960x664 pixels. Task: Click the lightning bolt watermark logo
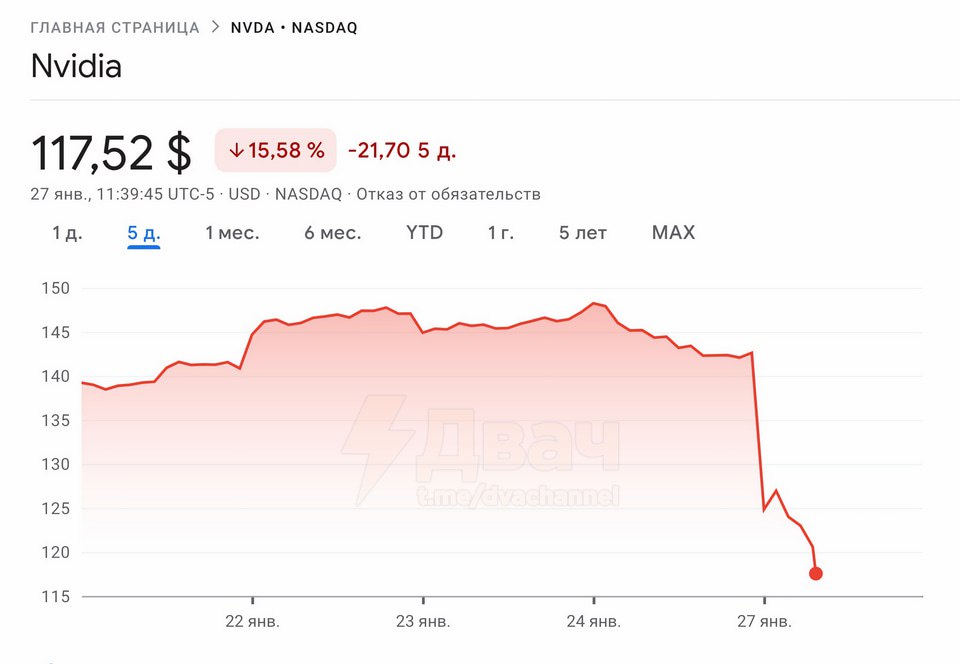click(379, 438)
